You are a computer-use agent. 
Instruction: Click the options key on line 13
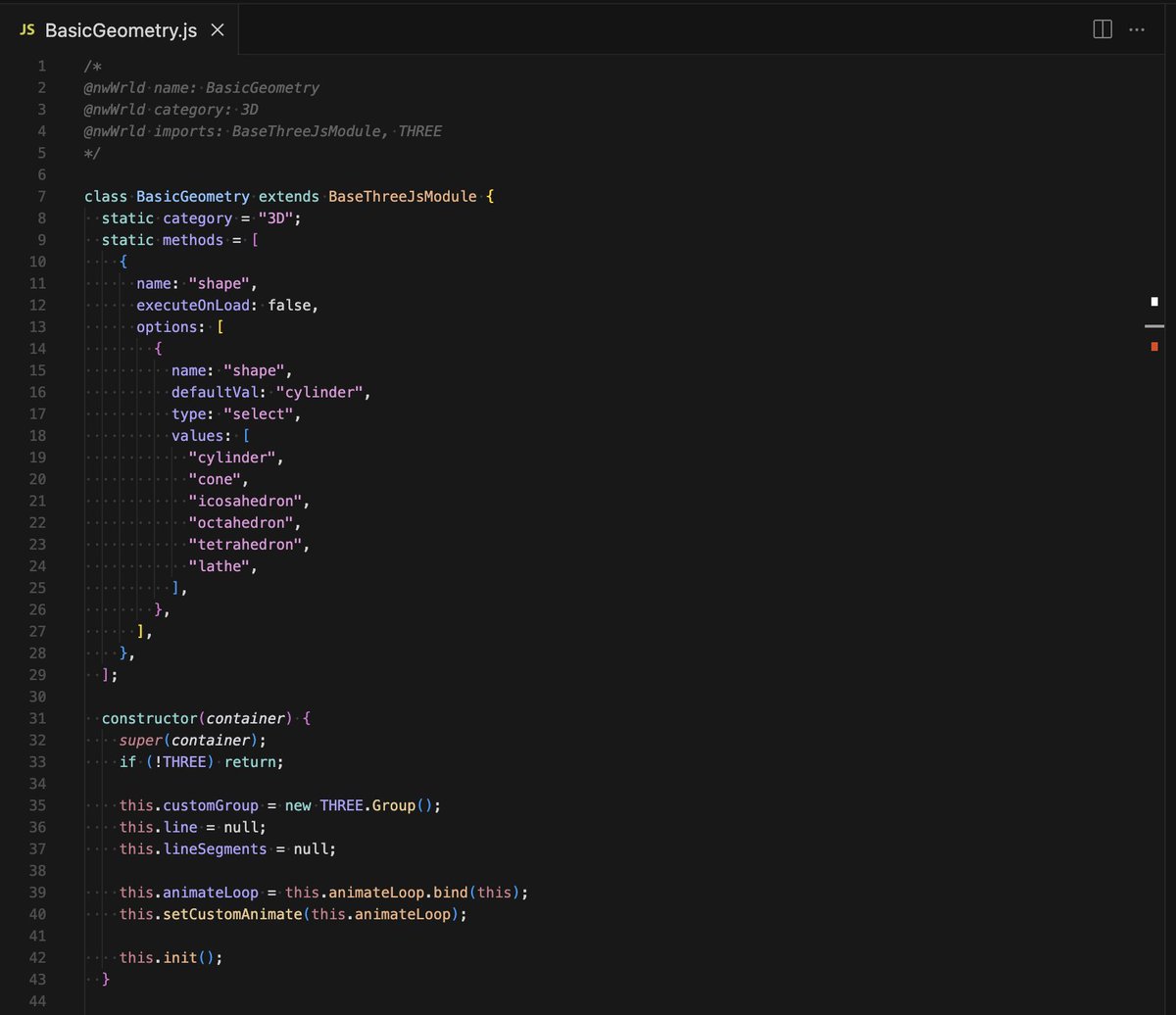pyautogui.click(x=167, y=327)
